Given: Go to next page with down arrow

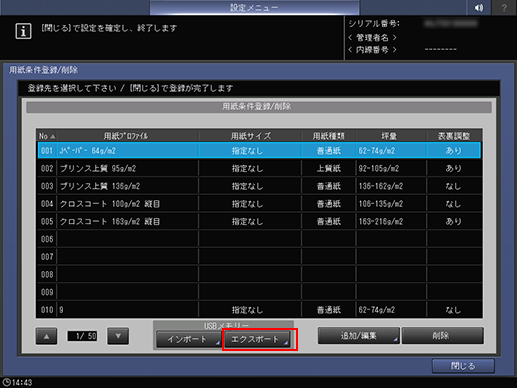Looking at the screenshot, I should point(118,336).
